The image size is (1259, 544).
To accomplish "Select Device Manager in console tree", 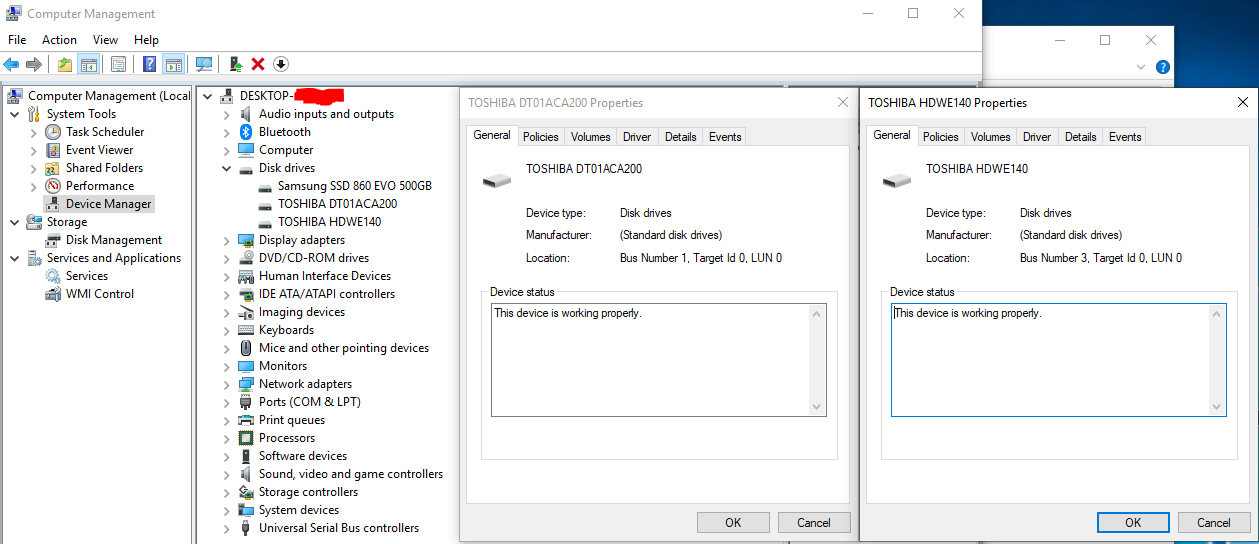I will [108, 204].
